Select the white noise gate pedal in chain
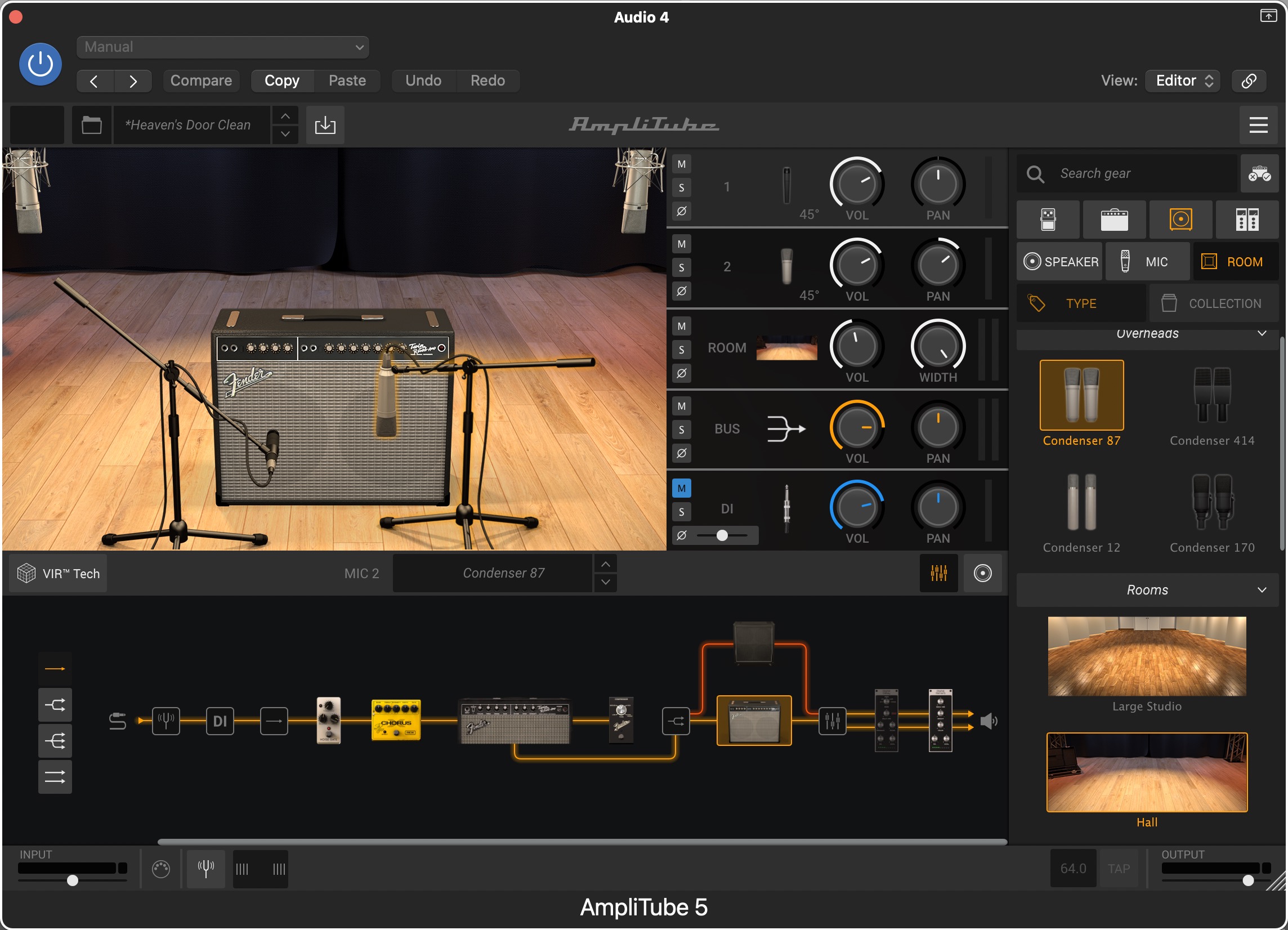Viewport: 1288px width, 930px height. [x=328, y=720]
